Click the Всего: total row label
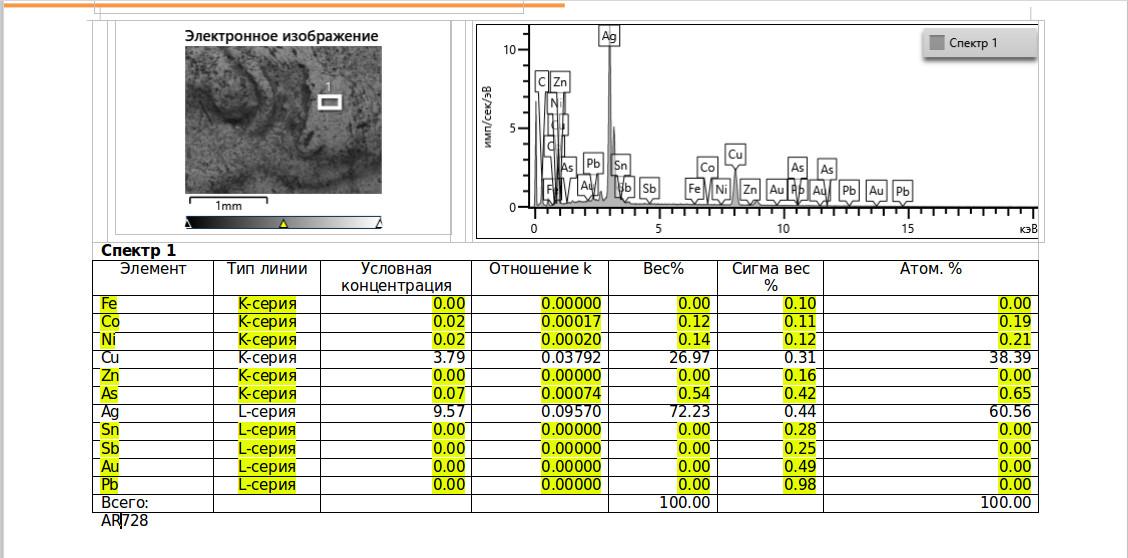 coord(124,503)
